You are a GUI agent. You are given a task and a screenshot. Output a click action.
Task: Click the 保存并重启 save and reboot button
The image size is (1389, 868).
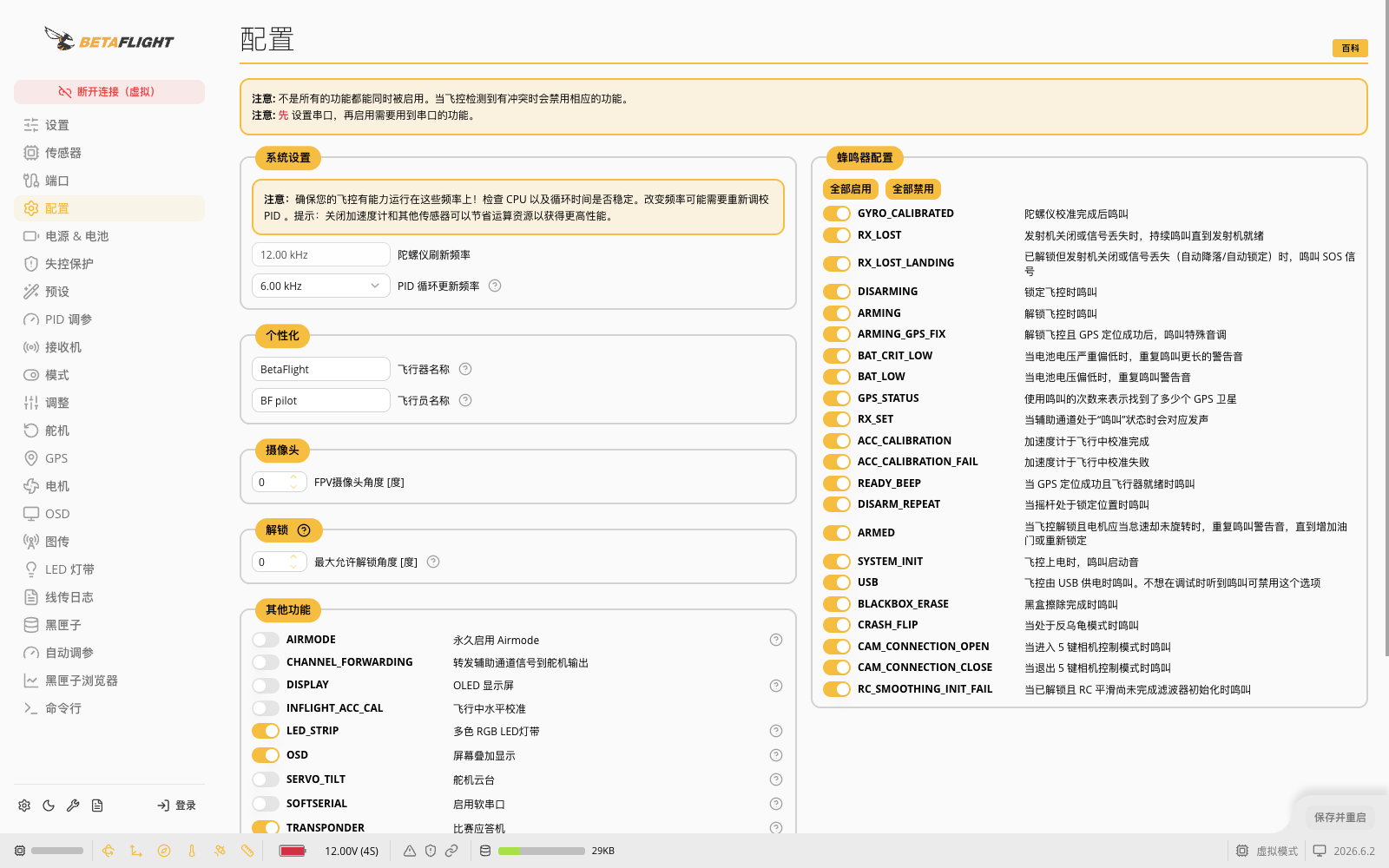pos(1340,818)
